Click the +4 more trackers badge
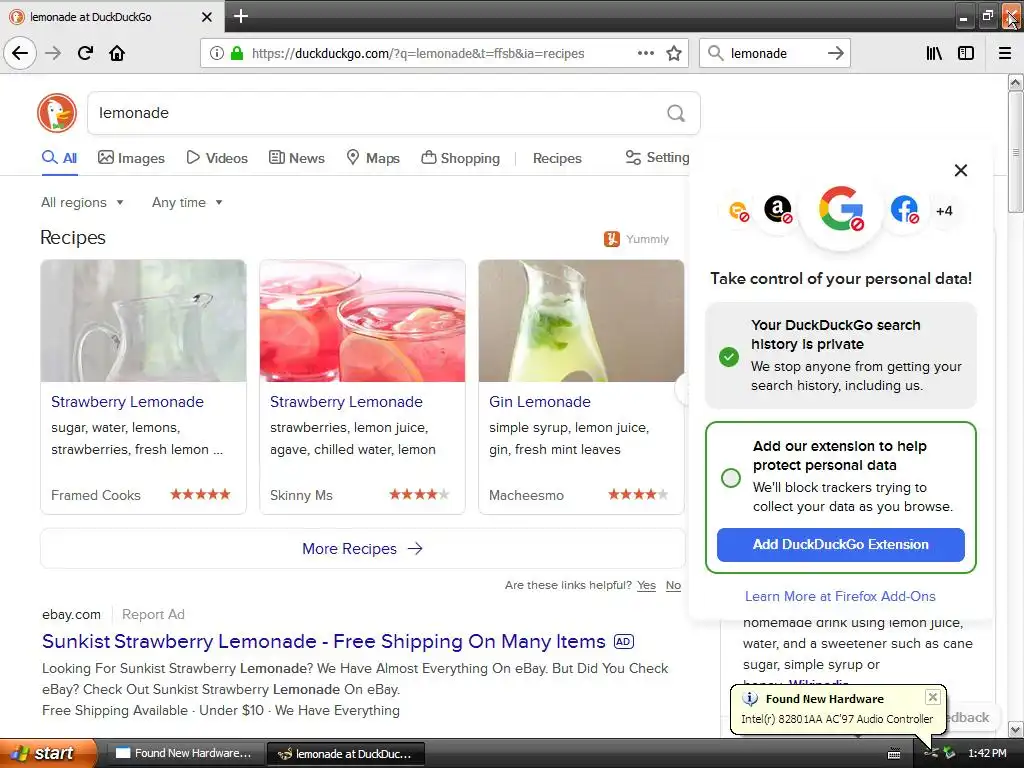The height and width of the screenshot is (768, 1024). pyautogui.click(x=944, y=211)
